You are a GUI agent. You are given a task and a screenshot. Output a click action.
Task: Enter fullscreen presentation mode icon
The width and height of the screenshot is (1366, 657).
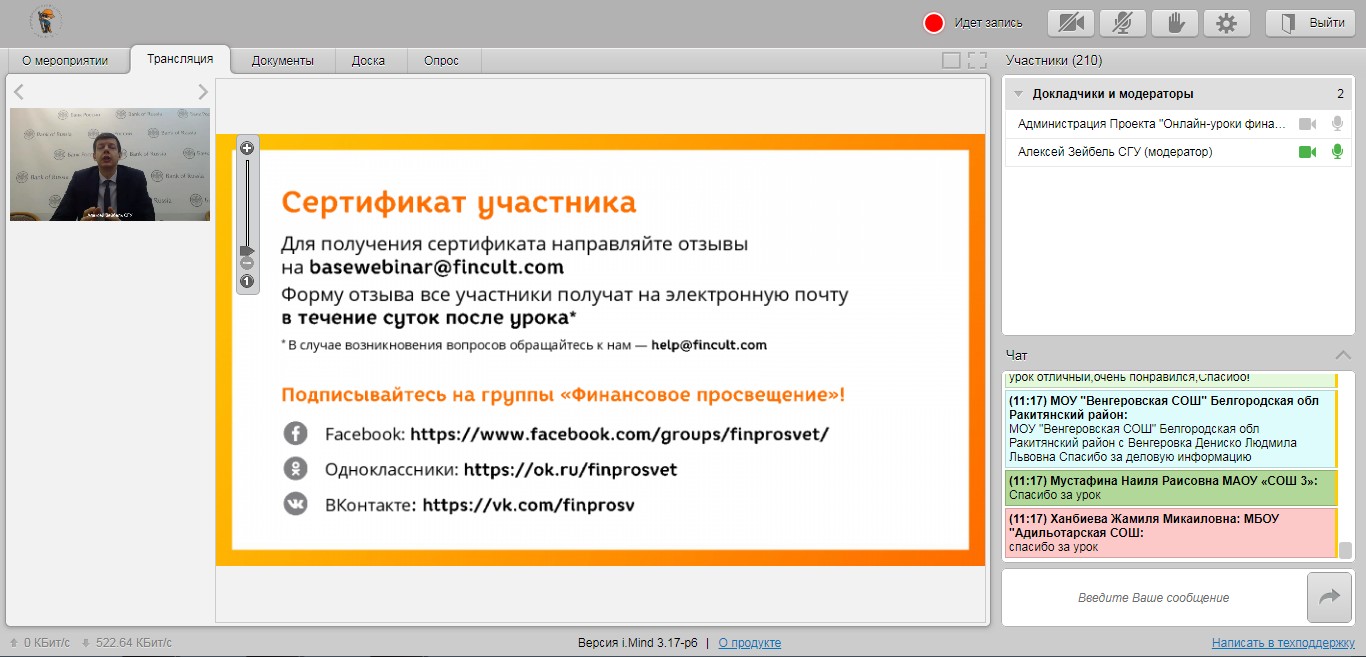click(x=977, y=61)
